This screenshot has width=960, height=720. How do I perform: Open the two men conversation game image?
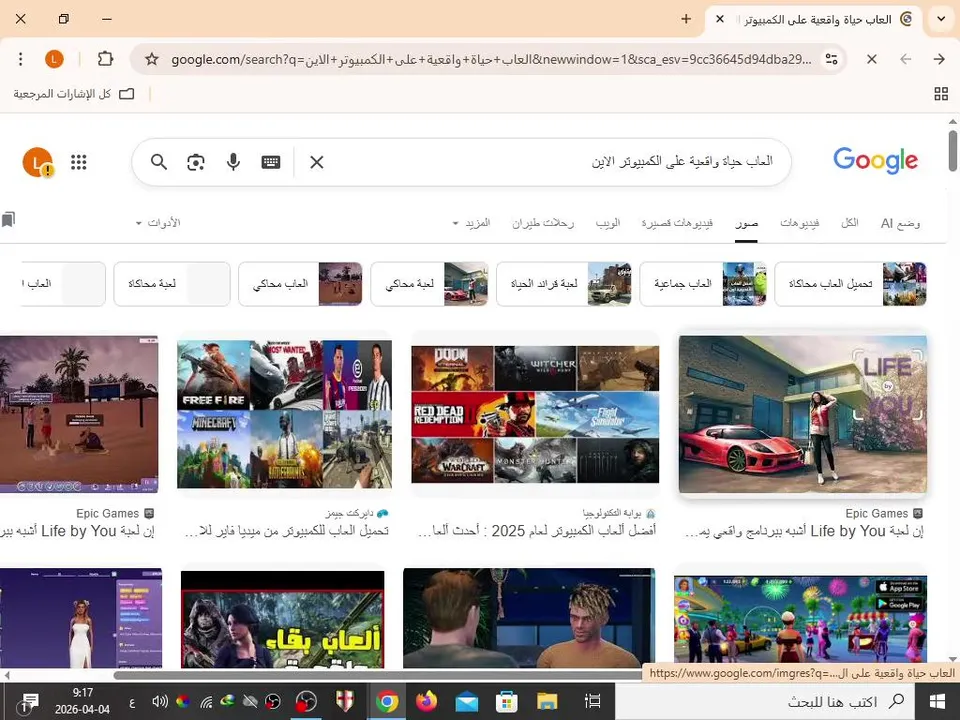[529, 618]
